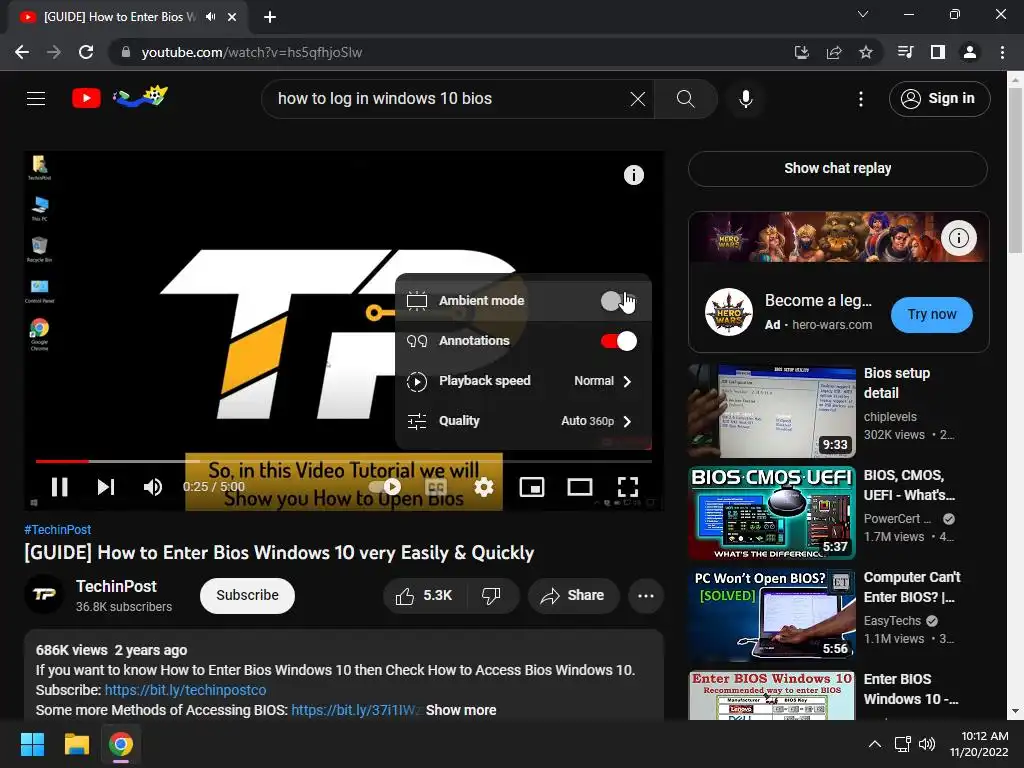Run search with the magnifier button
This screenshot has height=768, width=1024.
pos(685,99)
